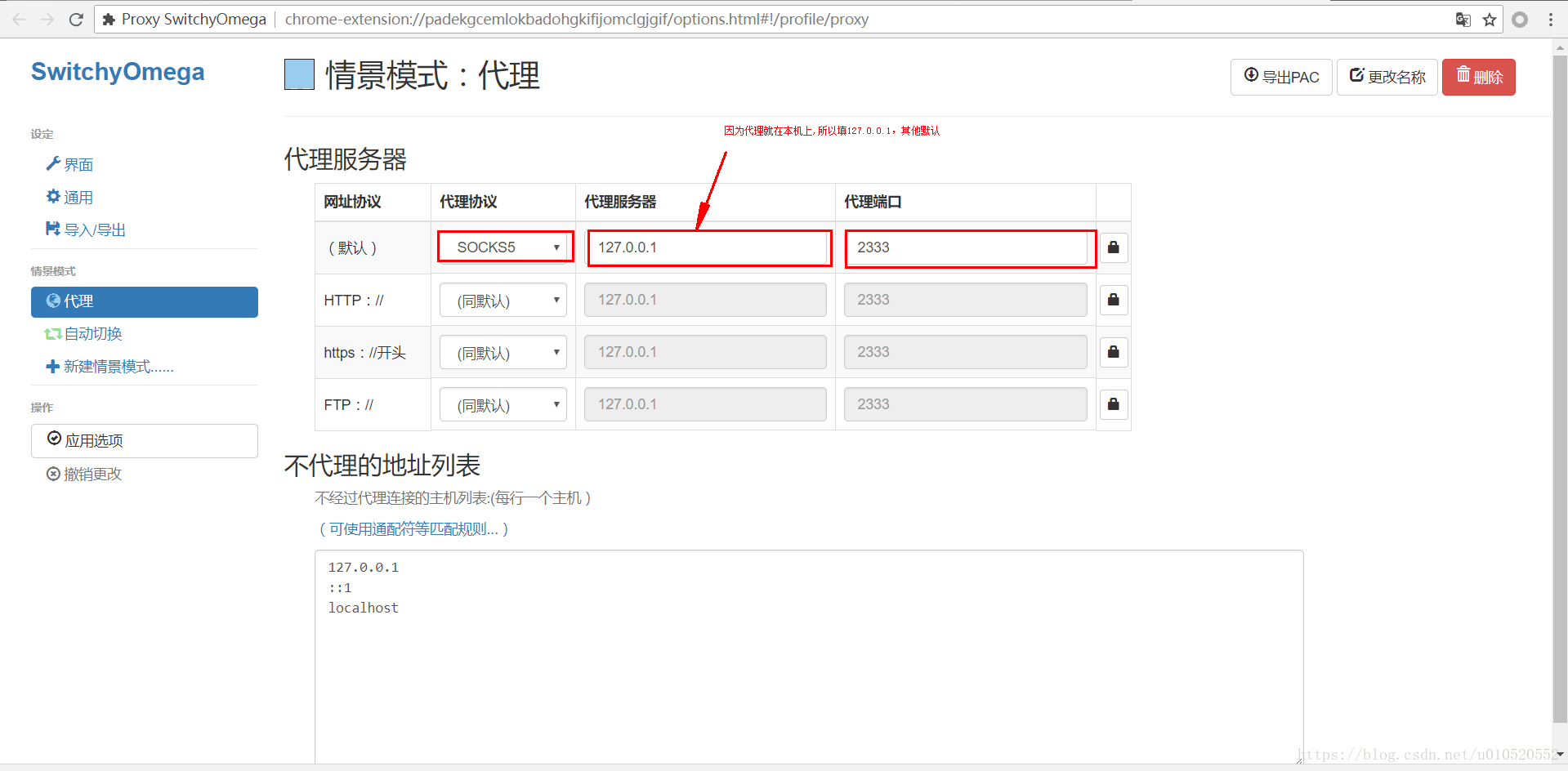This screenshot has height=771, width=1568.
Task: Open HTTP row protocol dropdown
Action: [x=503, y=300]
